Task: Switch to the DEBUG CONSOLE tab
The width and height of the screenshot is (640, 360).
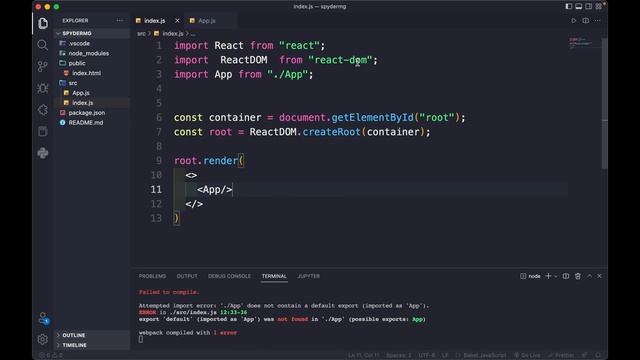Action: [x=229, y=276]
